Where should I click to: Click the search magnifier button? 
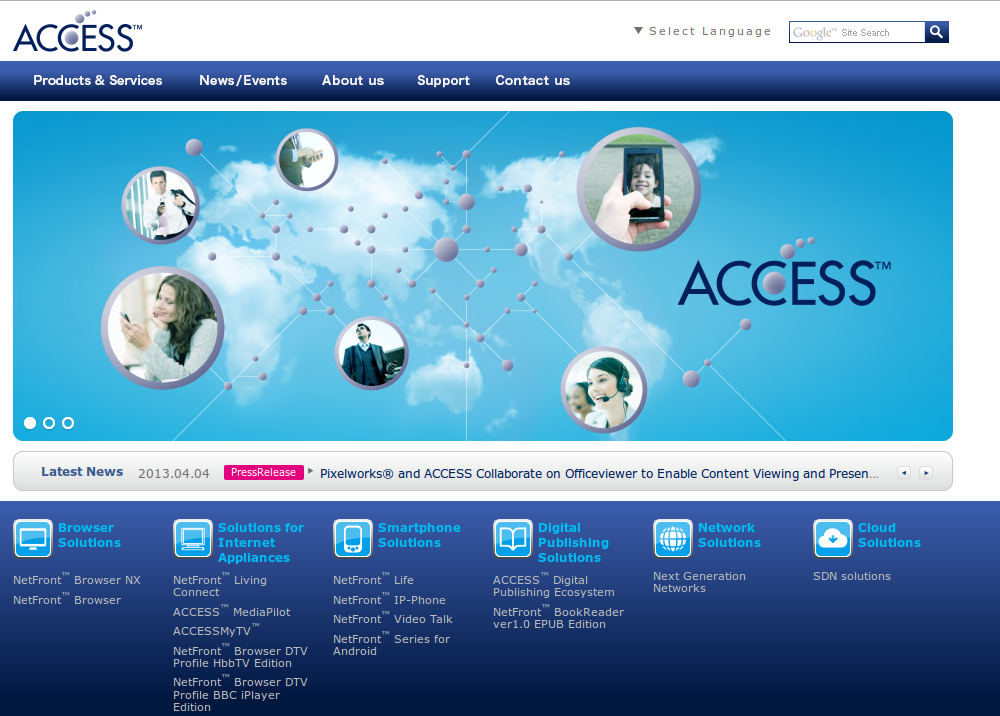pyautogui.click(x=936, y=32)
